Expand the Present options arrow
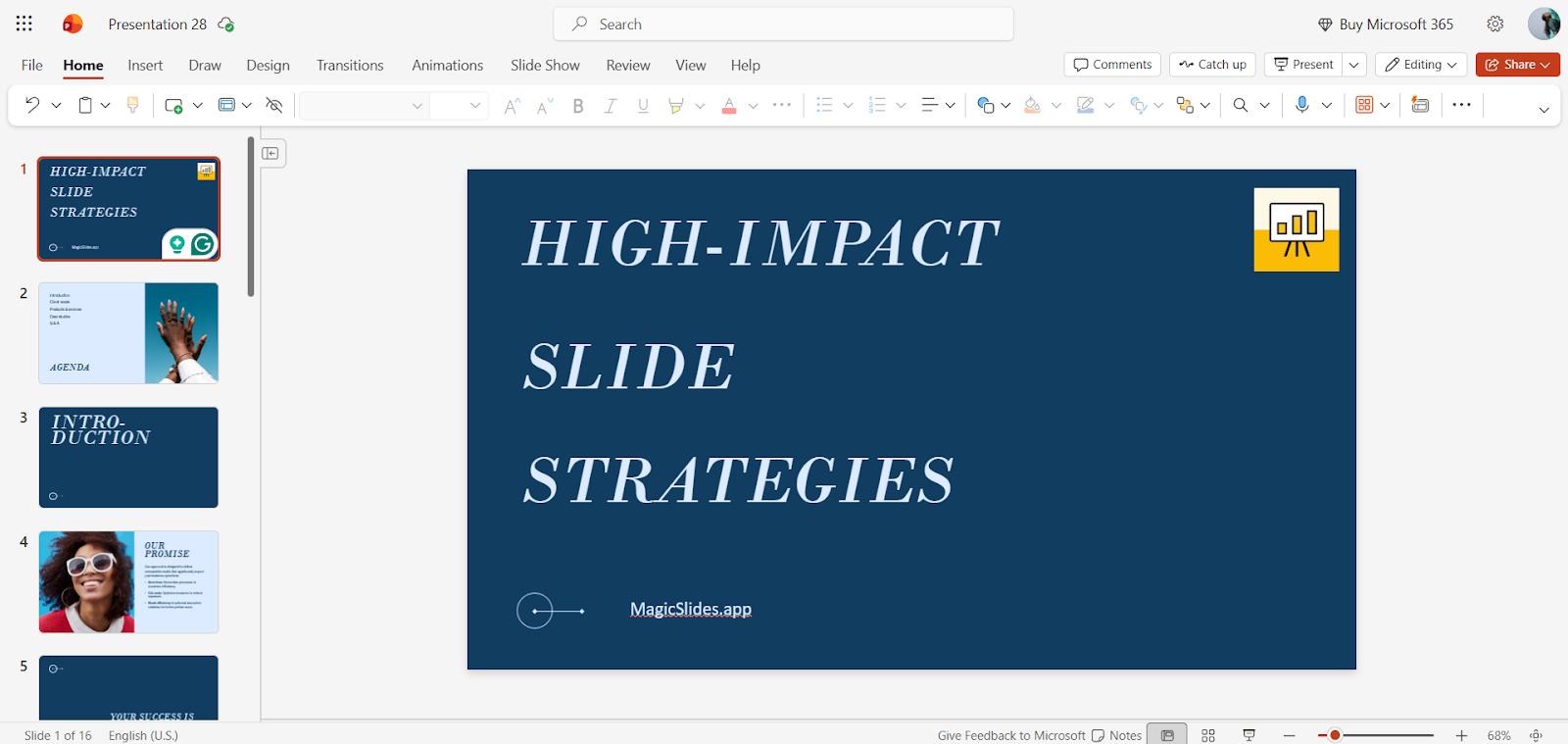Viewport: 1568px width, 744px height. 1354,65
